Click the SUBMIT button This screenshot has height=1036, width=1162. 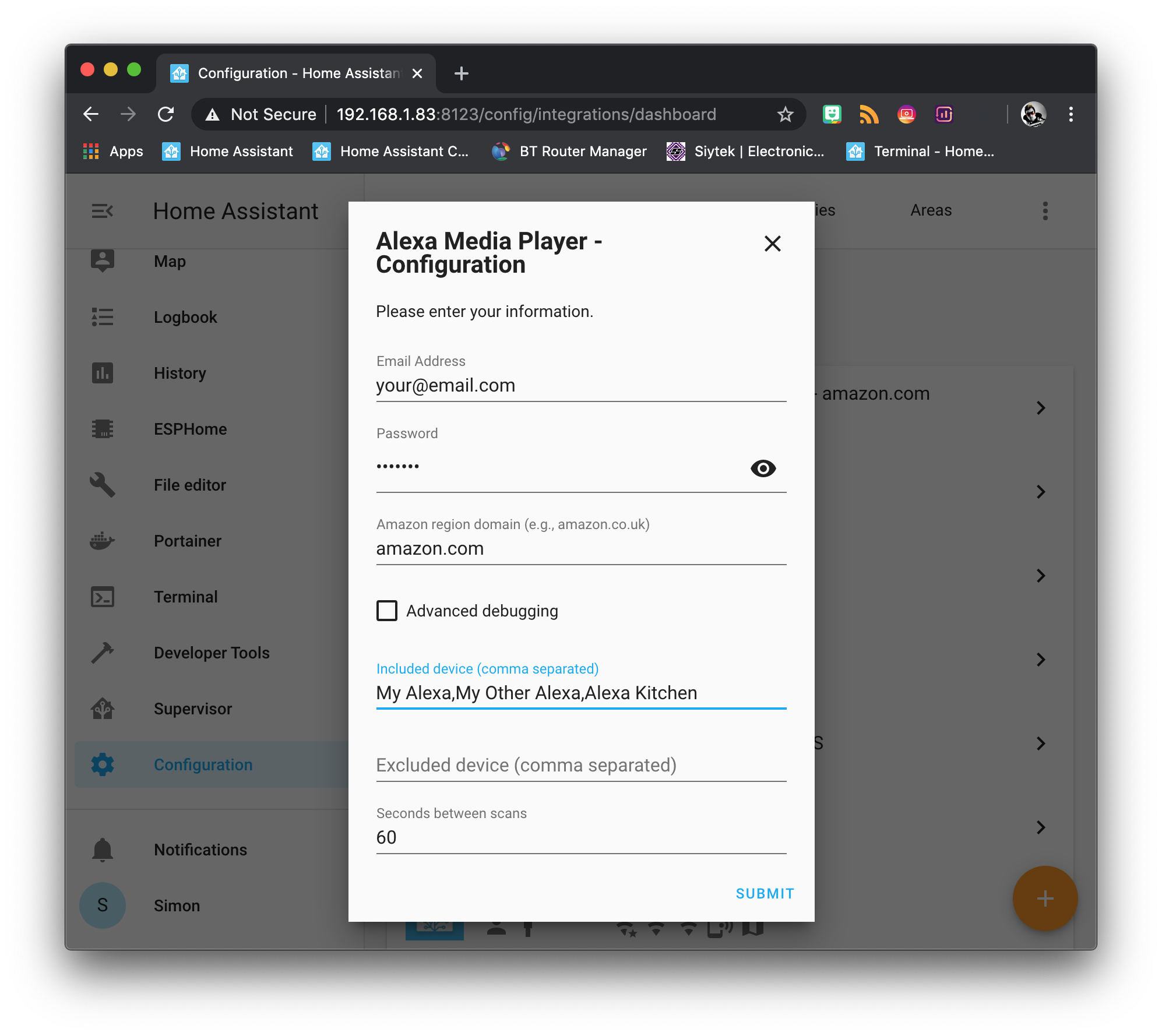click(764, 893)
